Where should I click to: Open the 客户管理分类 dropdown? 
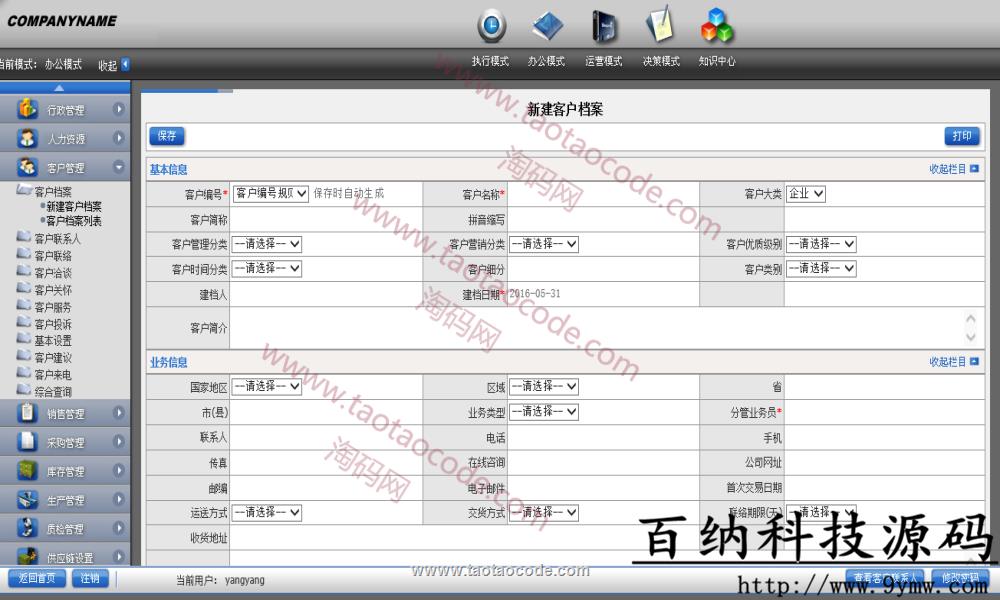tap(267, 243)
